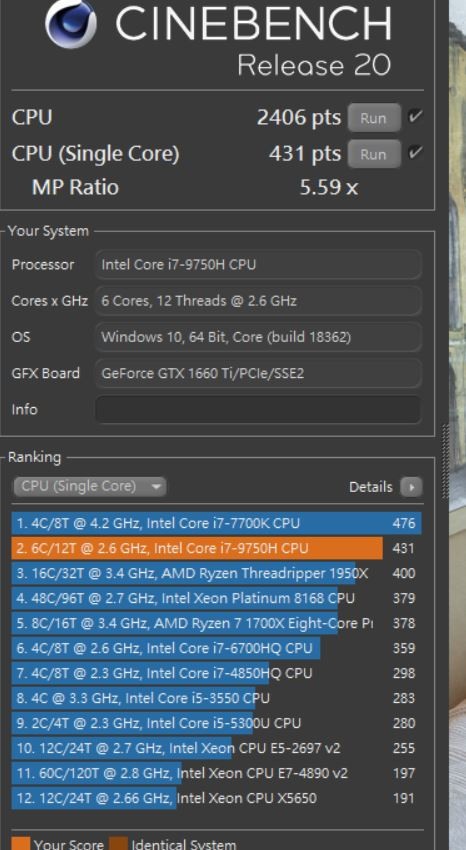Image resolution: width=466 pixels, height=850 pixels.
Task: Click the 431 pts single core score
Action: (305, 154)
